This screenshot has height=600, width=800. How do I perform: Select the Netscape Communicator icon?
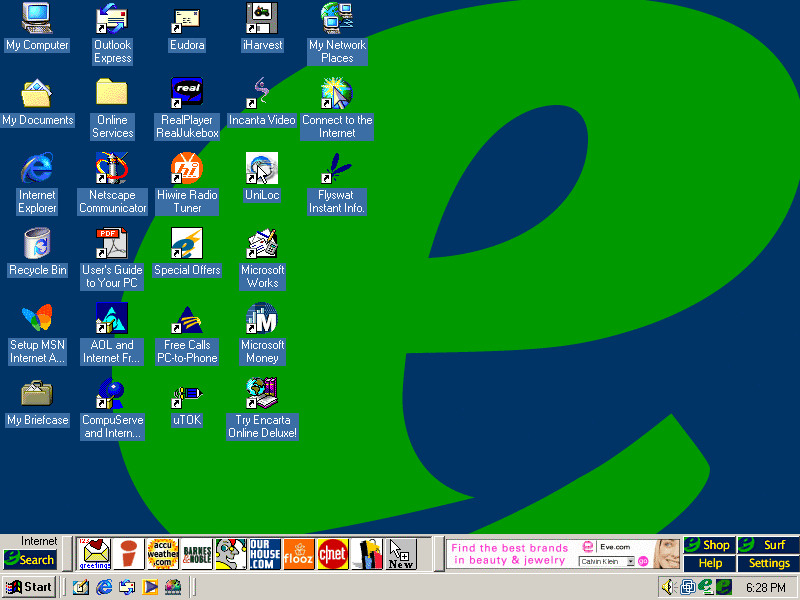[112, 168]
